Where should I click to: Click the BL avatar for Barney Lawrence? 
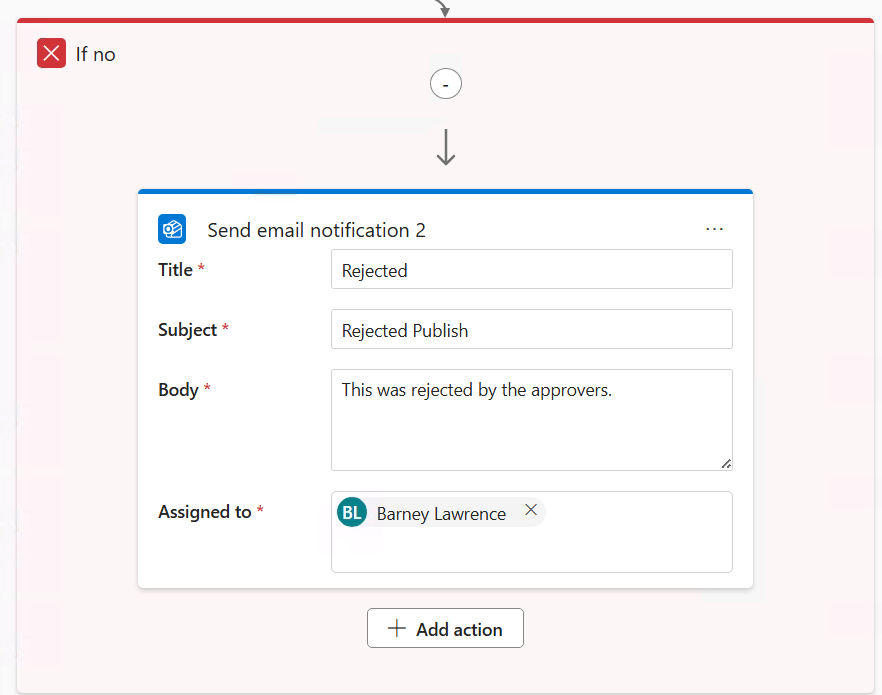click(352, 513)
